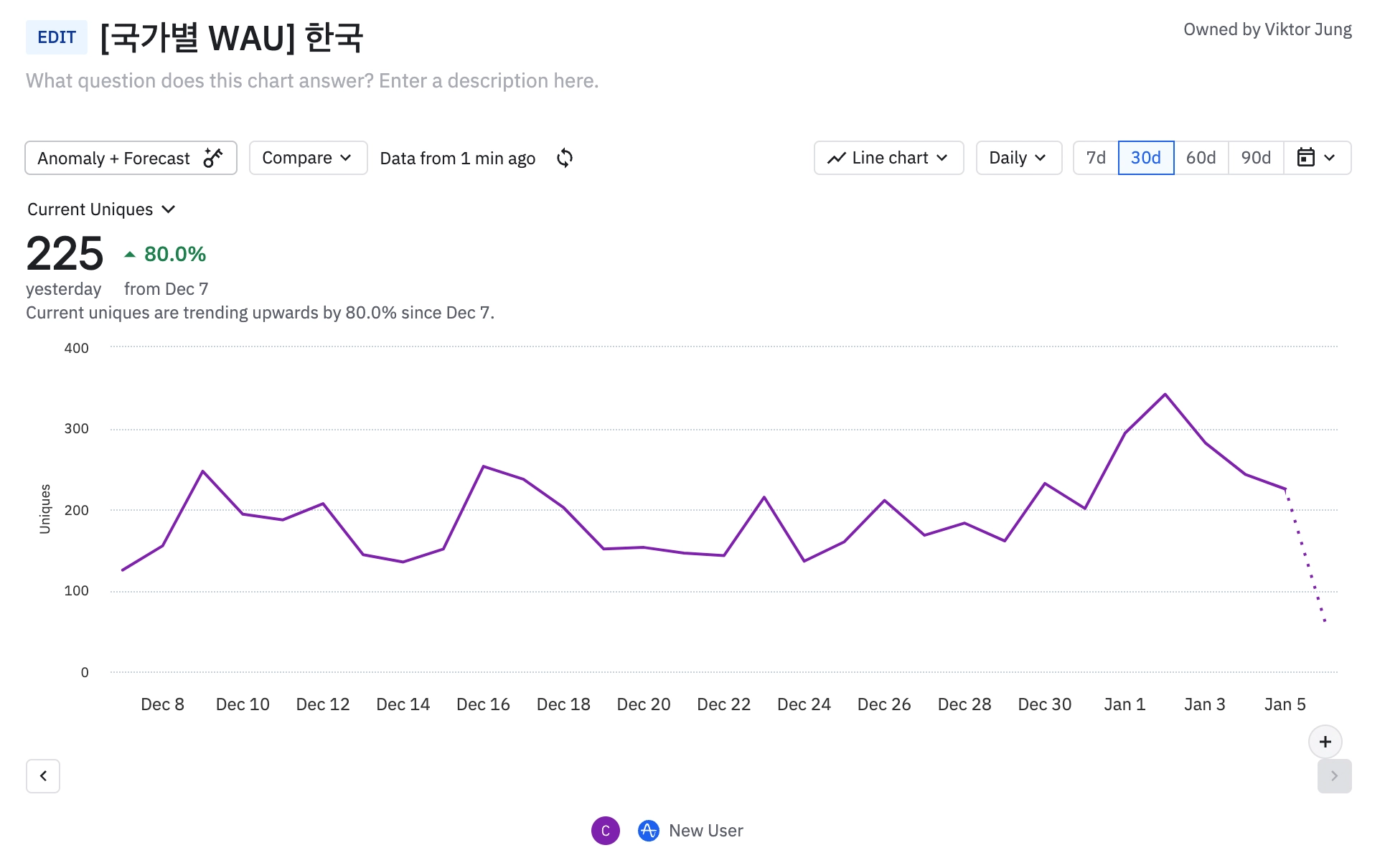
Task: Open the Compare dropdown
Action: tap(307, 158)
